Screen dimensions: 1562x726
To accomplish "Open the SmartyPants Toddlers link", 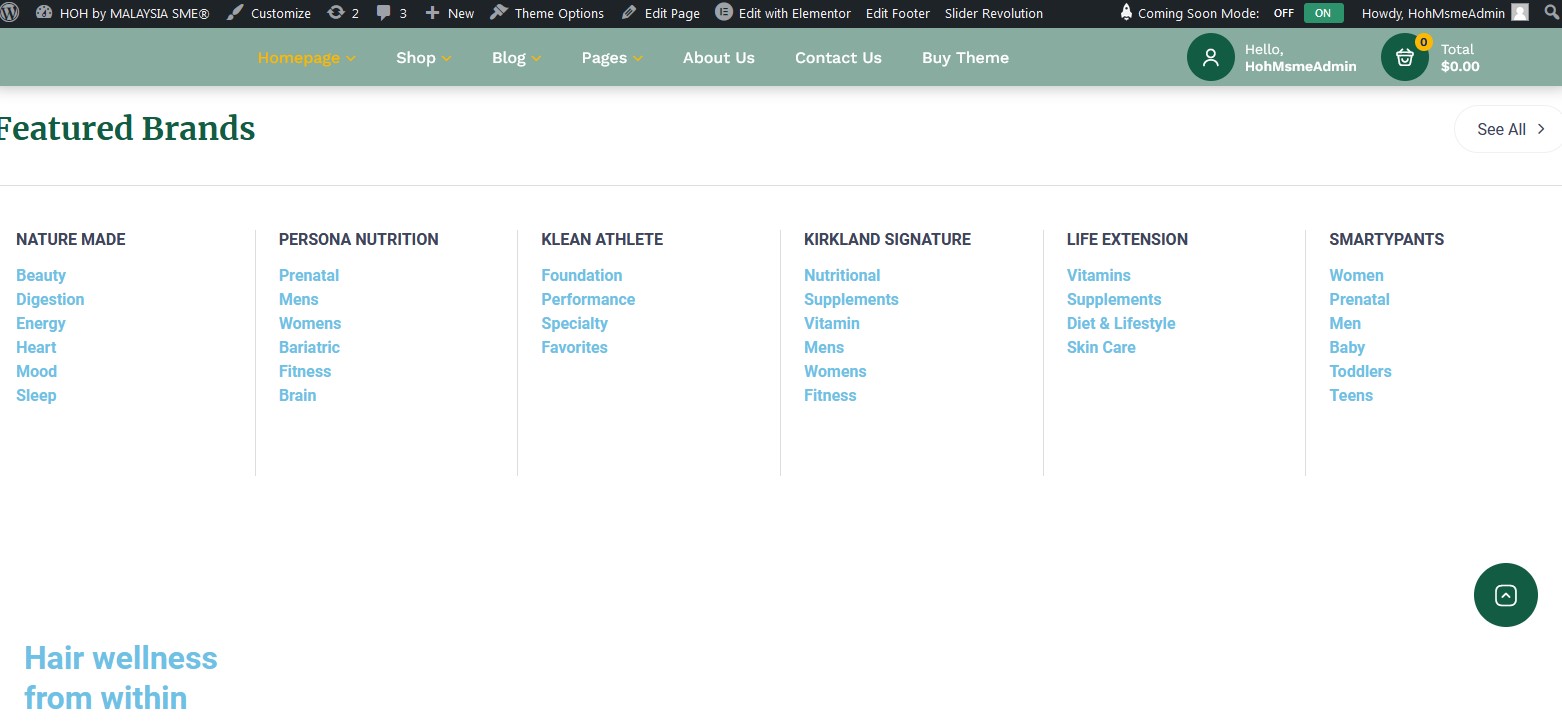I will point(1360,371).
